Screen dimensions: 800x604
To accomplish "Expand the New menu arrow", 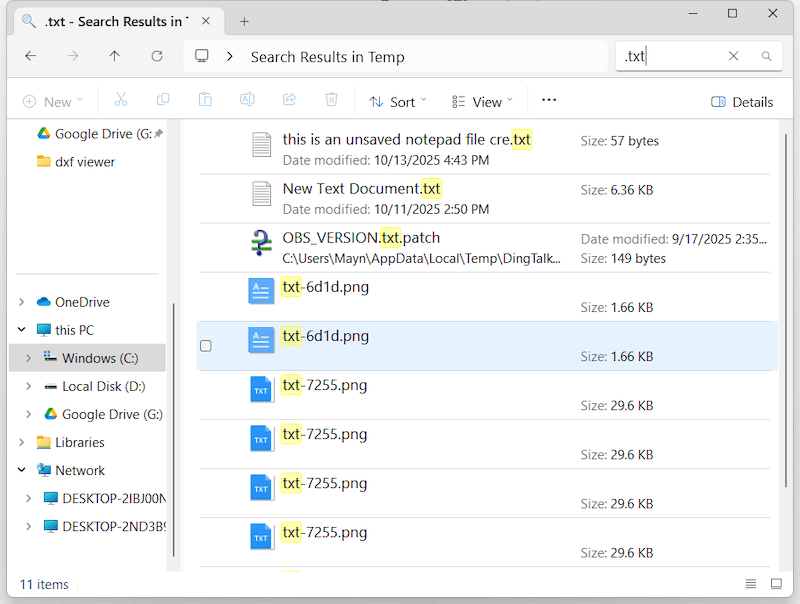I will click(77, 101).
